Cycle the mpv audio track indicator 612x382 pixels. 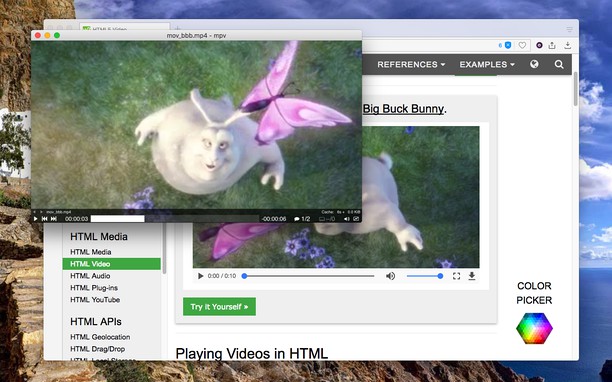click(x=327, y=219)
